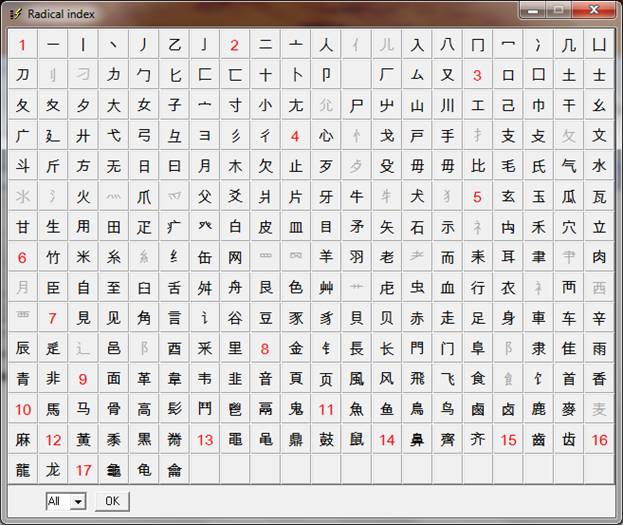The width and height of the screenshot is (623, 525).
Task: Close the Radical index window
Action: pos(594,10)
